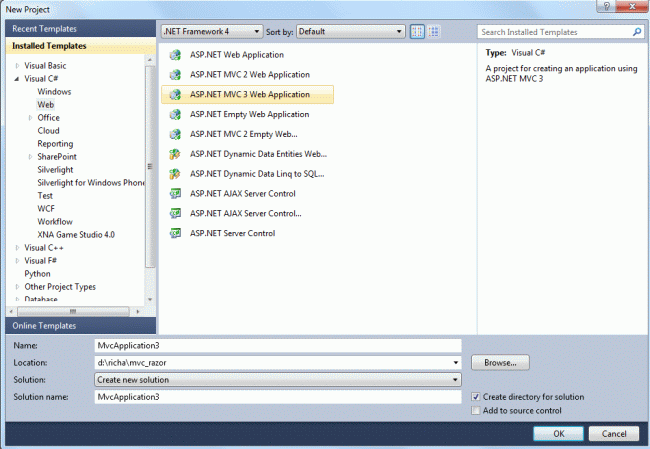Select the WCF category
Image resolution: width=650 pixels, height=449 pixels.
[46, 209]
